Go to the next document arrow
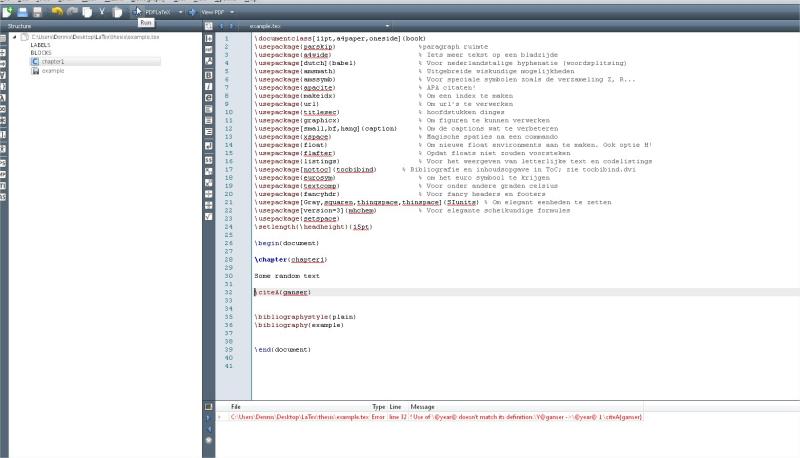The image size is (800, 458). (x=231, y=26)
